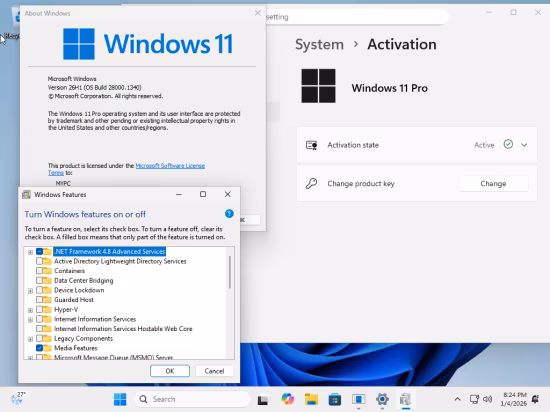Click the folder icon next to Containers
550x412 pixels.
(47, 271)
